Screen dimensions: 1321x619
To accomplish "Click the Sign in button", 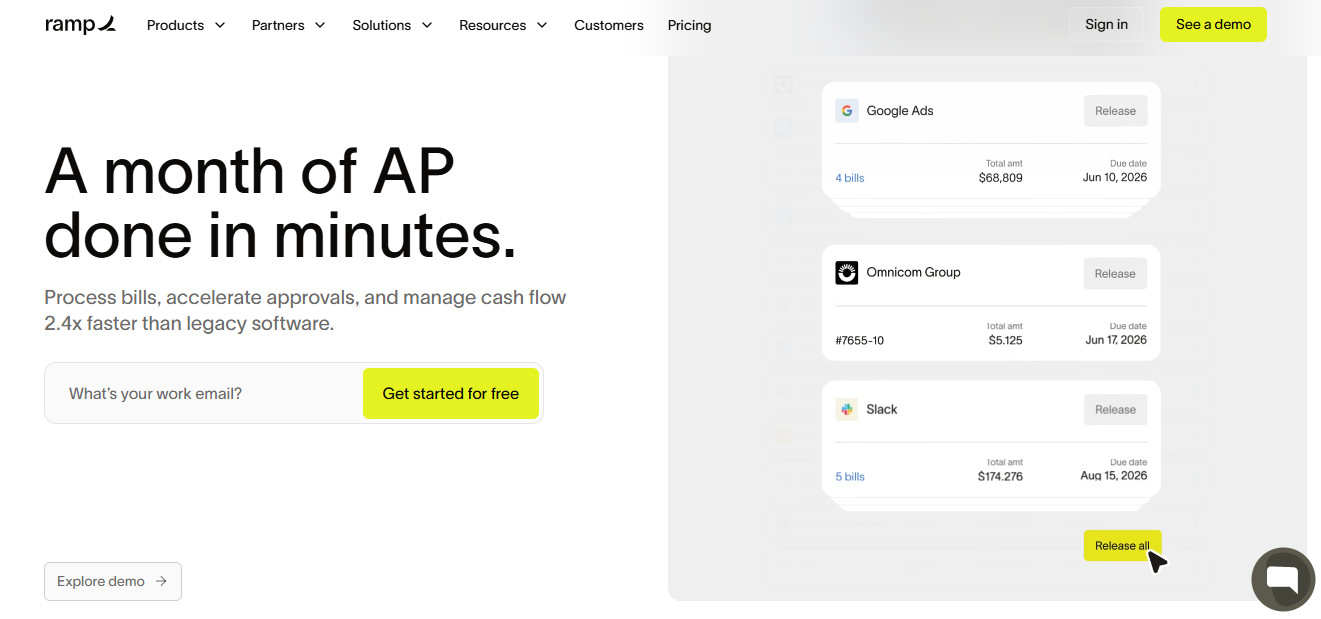I will pos(1106,25).
